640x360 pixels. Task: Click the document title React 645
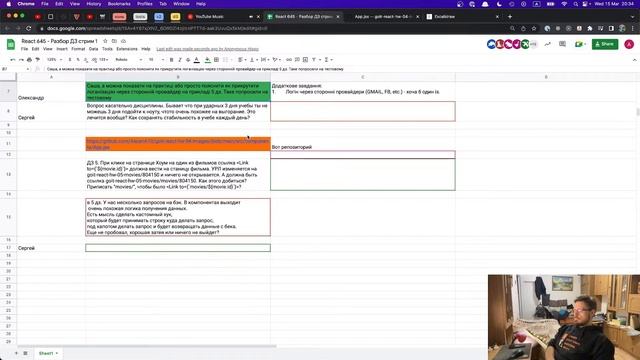pos(60,41)
